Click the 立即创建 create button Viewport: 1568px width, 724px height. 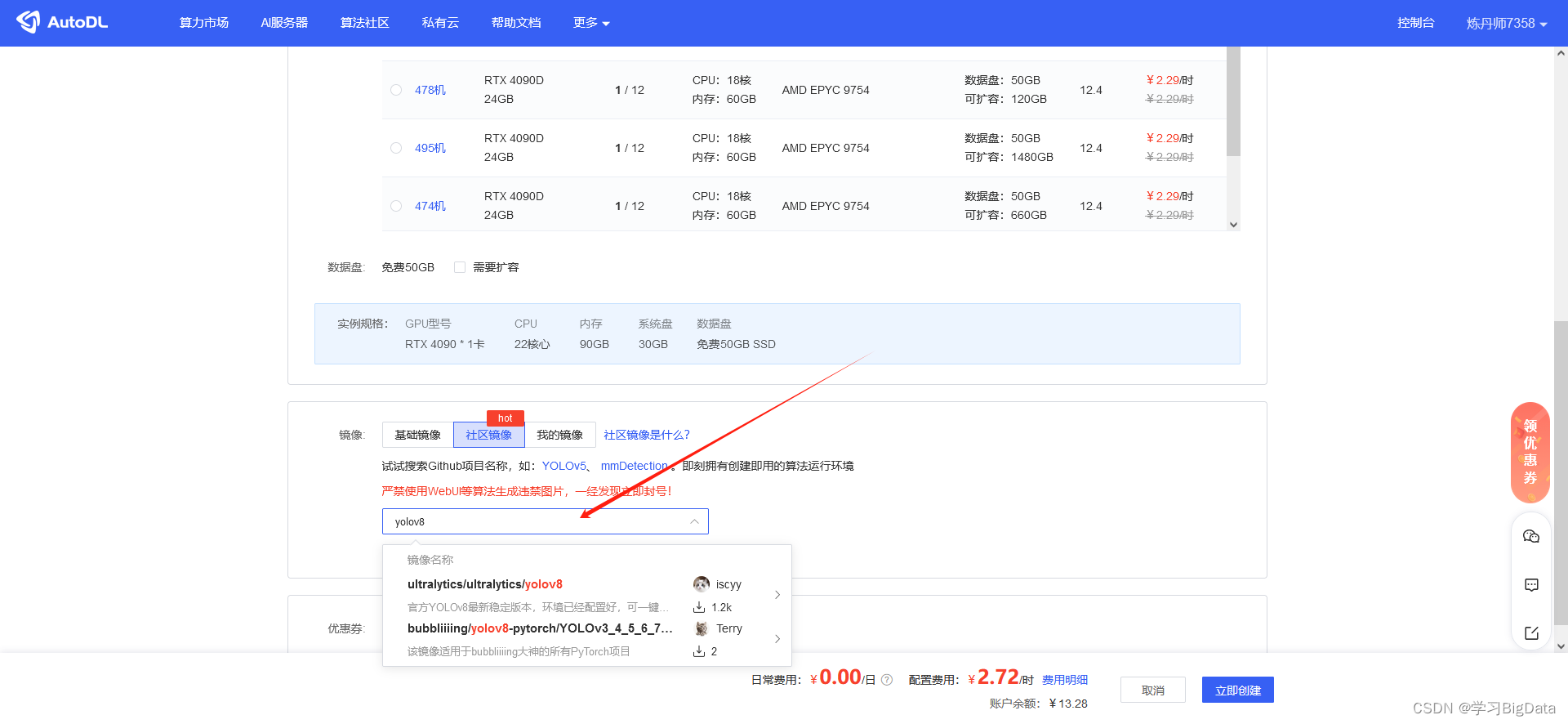pyautogui.click(x=1238, y=690)
